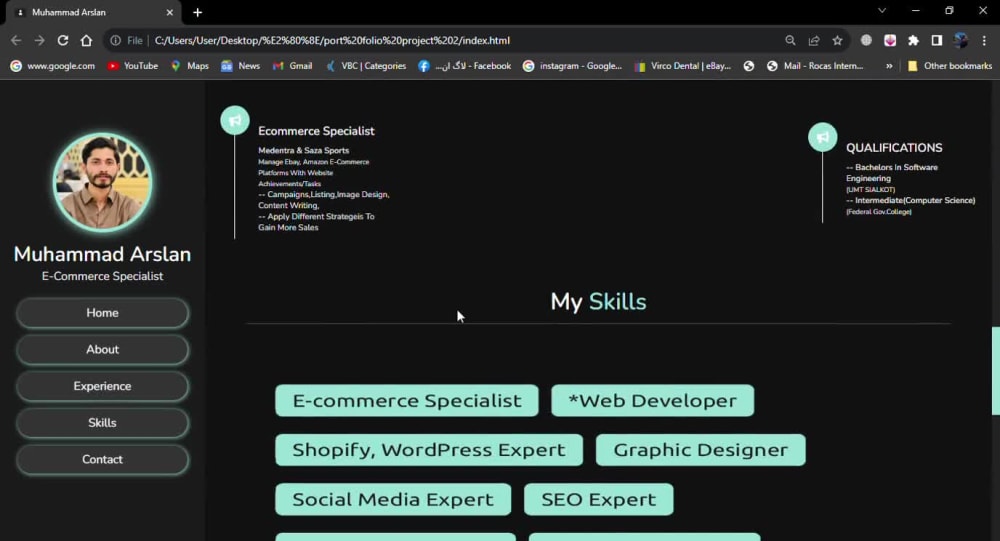Click the Muhammad Arslan name heading
This screenshot has width=1000, height=541.
pos(102,254)
